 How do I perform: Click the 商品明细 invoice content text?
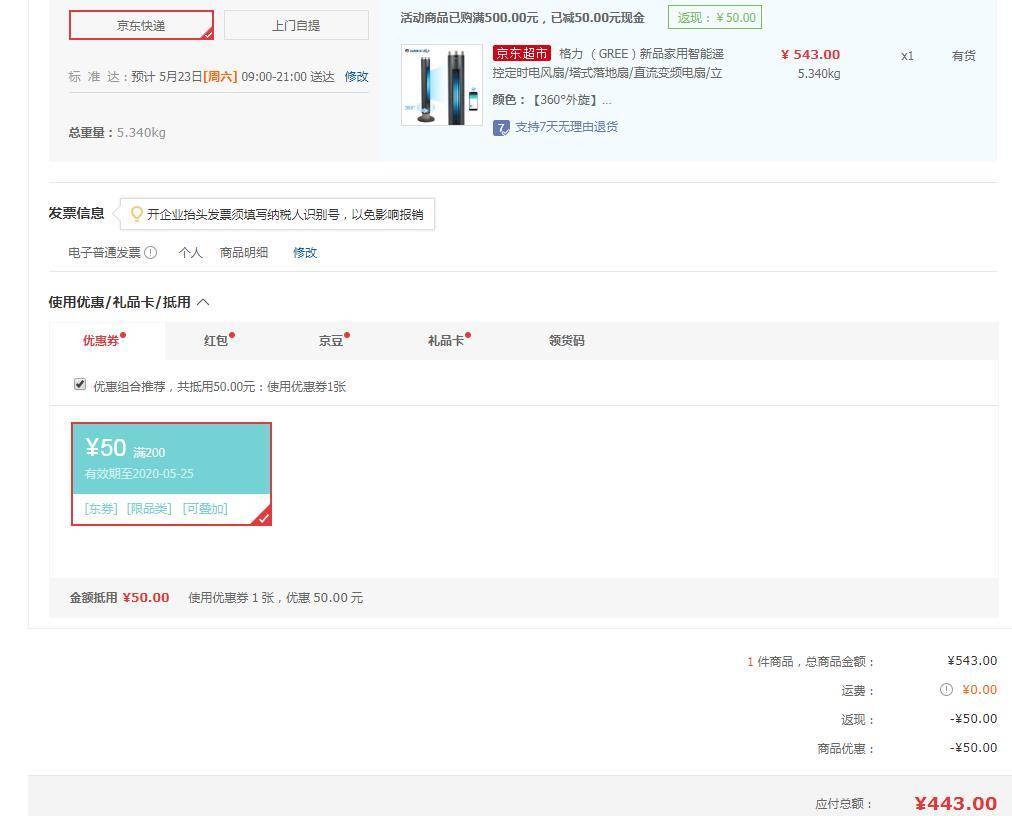point(244,252)
